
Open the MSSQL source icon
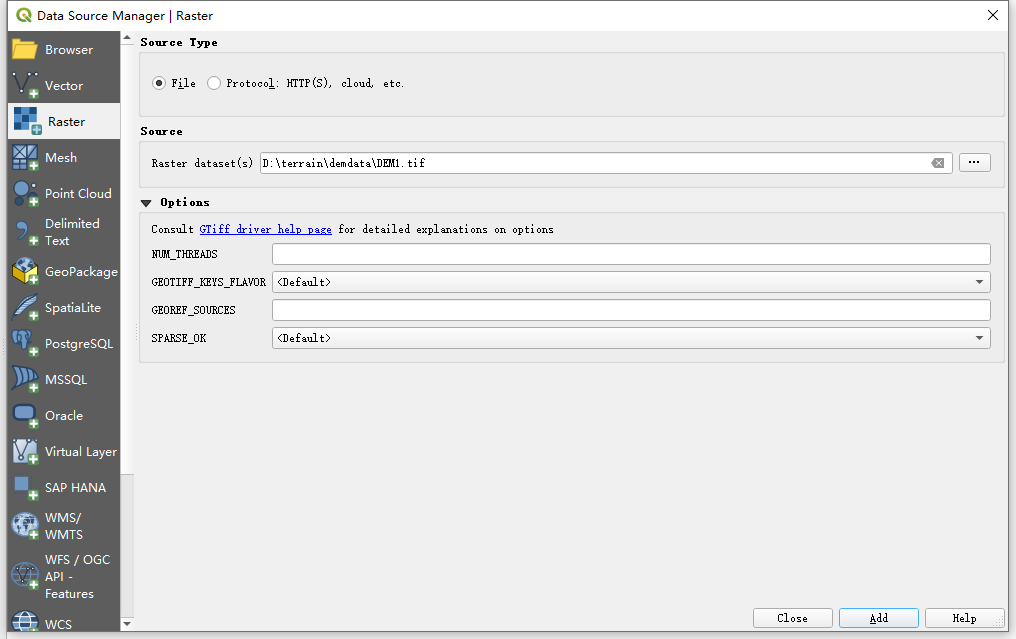pos(25,380)
